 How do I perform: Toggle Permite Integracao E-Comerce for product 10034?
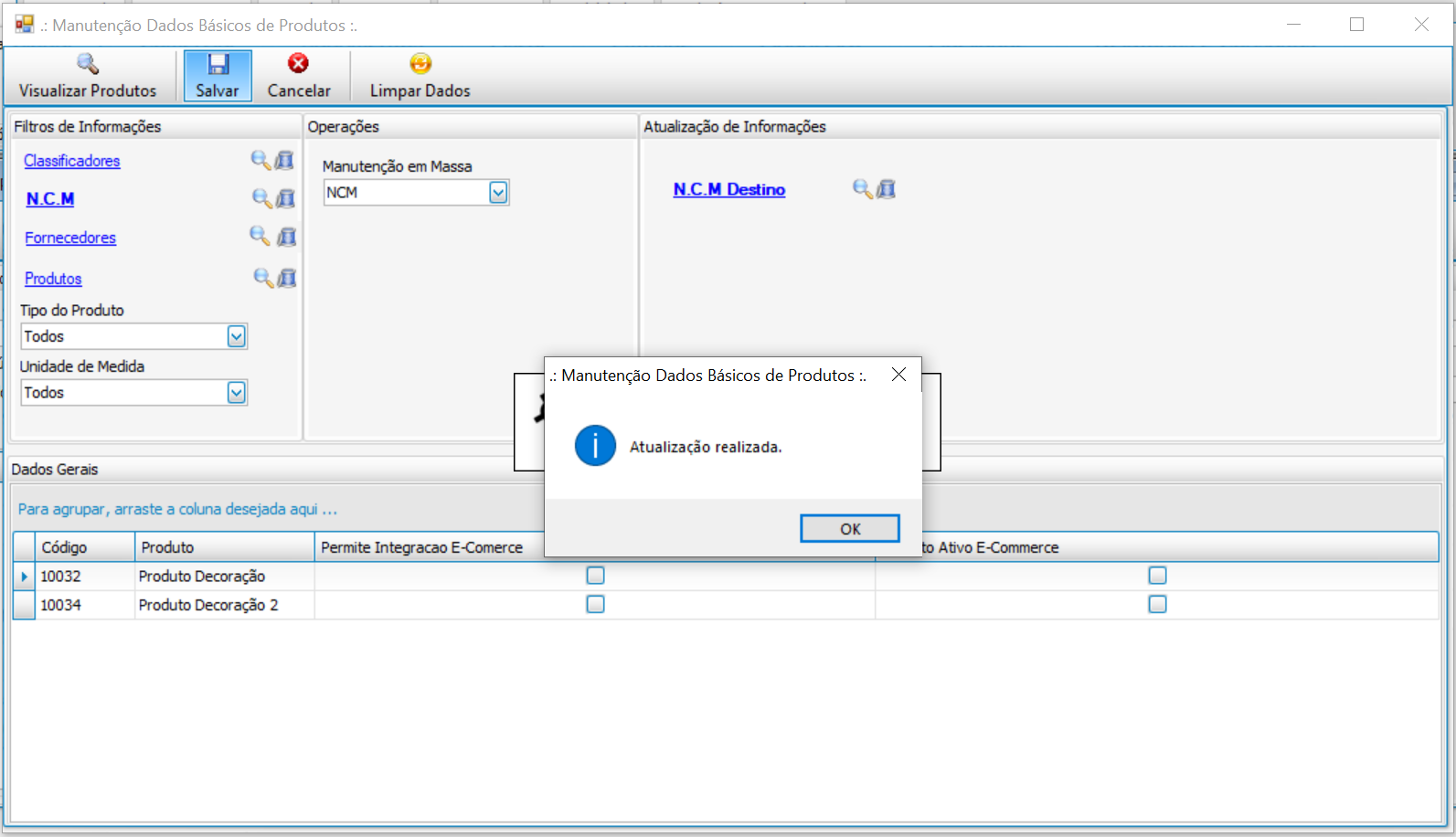coord(595,604)
